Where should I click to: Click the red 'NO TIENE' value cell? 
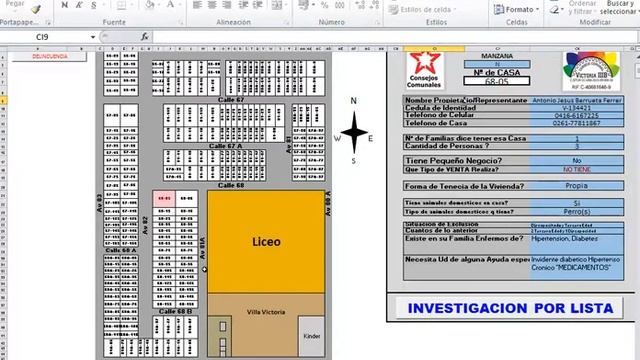(576, 169)
